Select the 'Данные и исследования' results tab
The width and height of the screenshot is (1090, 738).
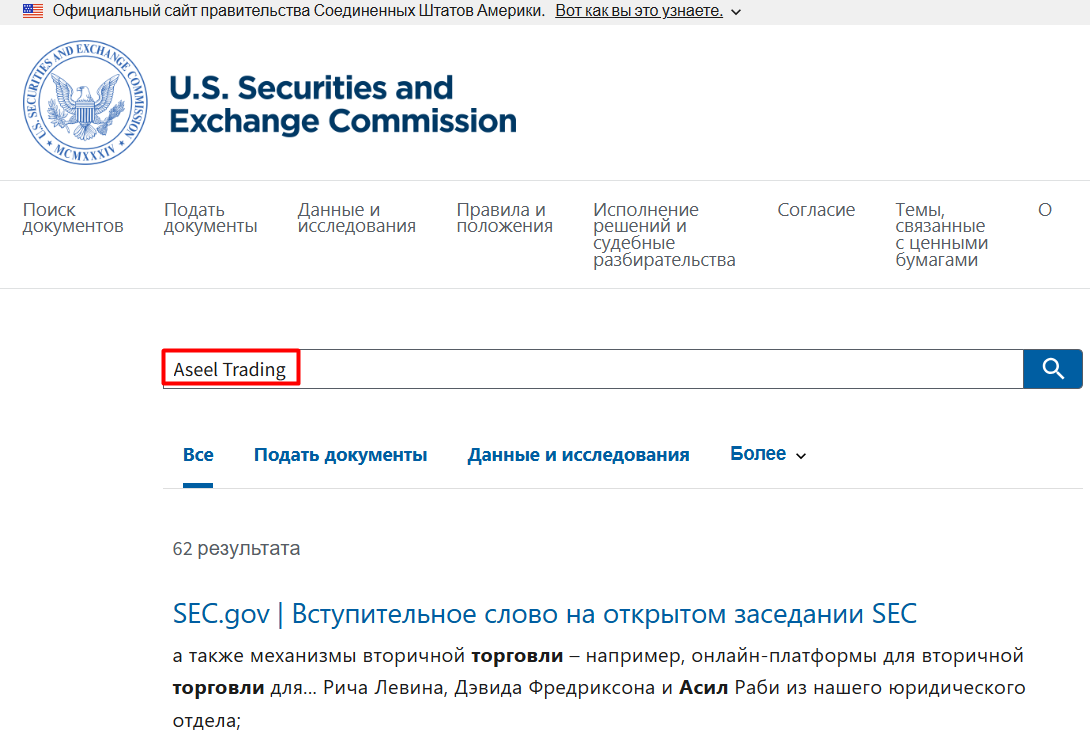pos(578,453)
